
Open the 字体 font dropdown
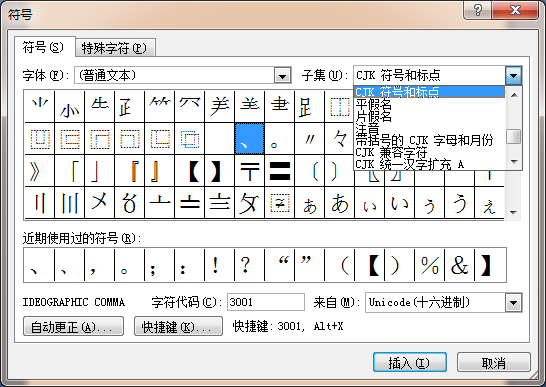point(282,76)
